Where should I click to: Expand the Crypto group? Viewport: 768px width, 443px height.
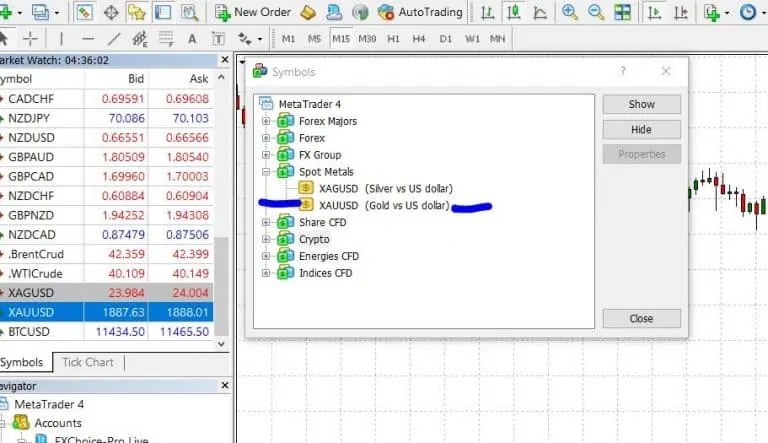coord(266,239)
